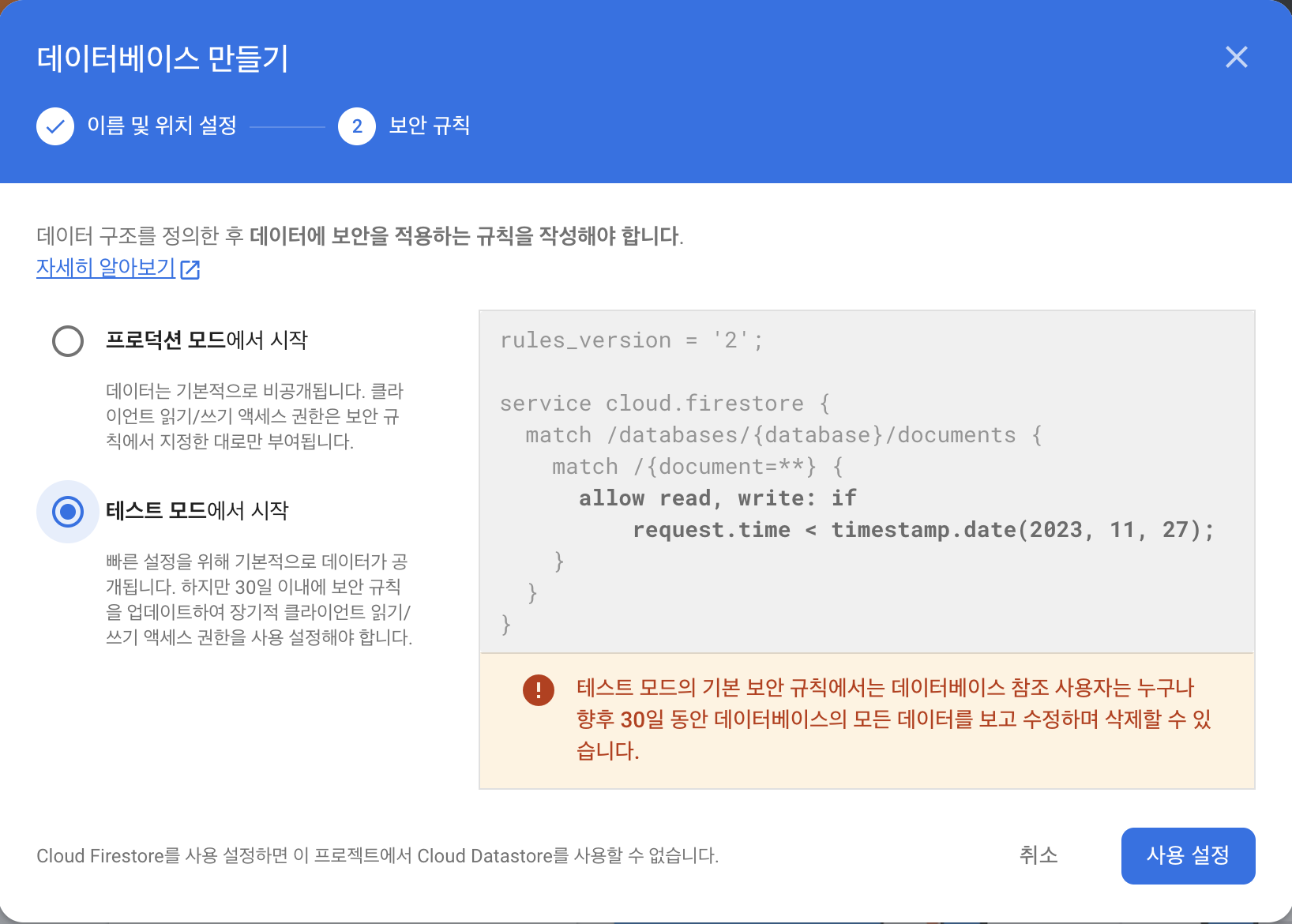
Task: Click the 프로덕션 모드에서 시작 label text
Action: click(207, 340)
